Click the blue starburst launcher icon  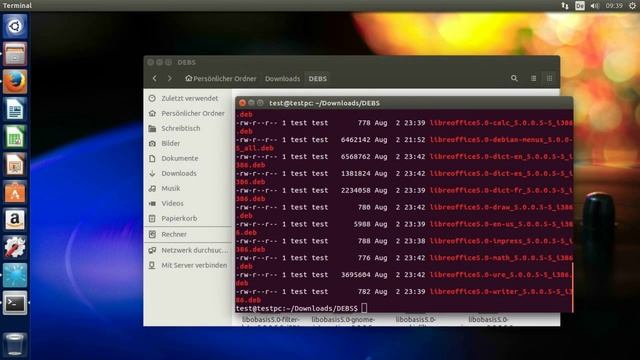pos(15,276)
